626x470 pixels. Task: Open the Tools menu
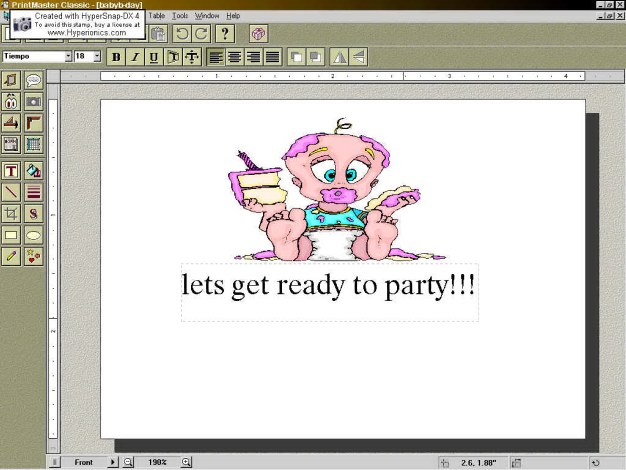(180, 16)
